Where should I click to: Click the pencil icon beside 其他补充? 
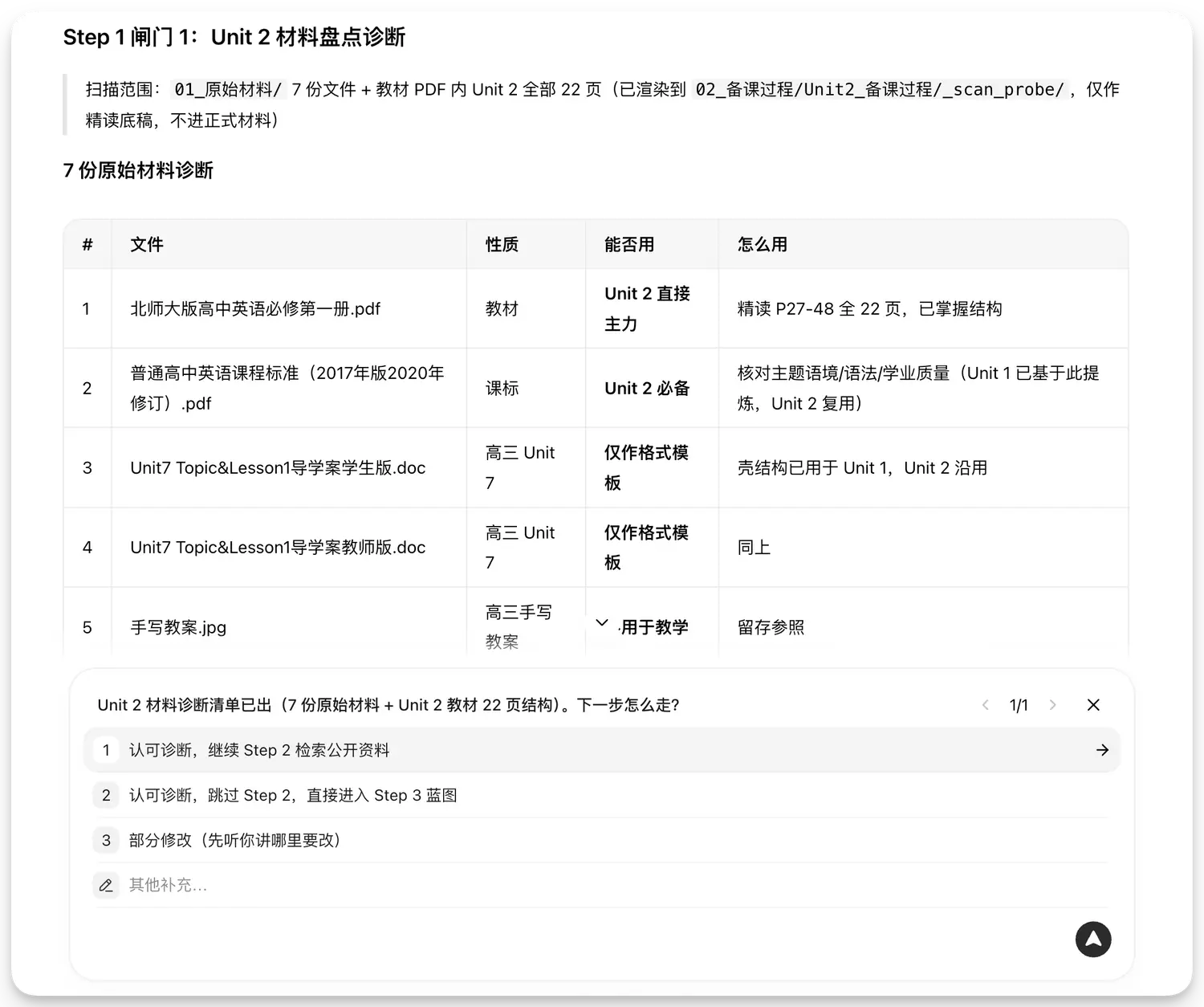click(x=106, y=885)
